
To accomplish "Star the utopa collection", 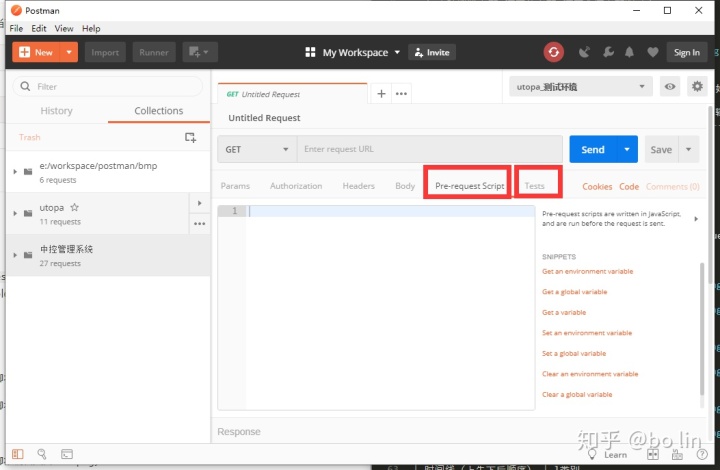I will [x=74, y=207].
